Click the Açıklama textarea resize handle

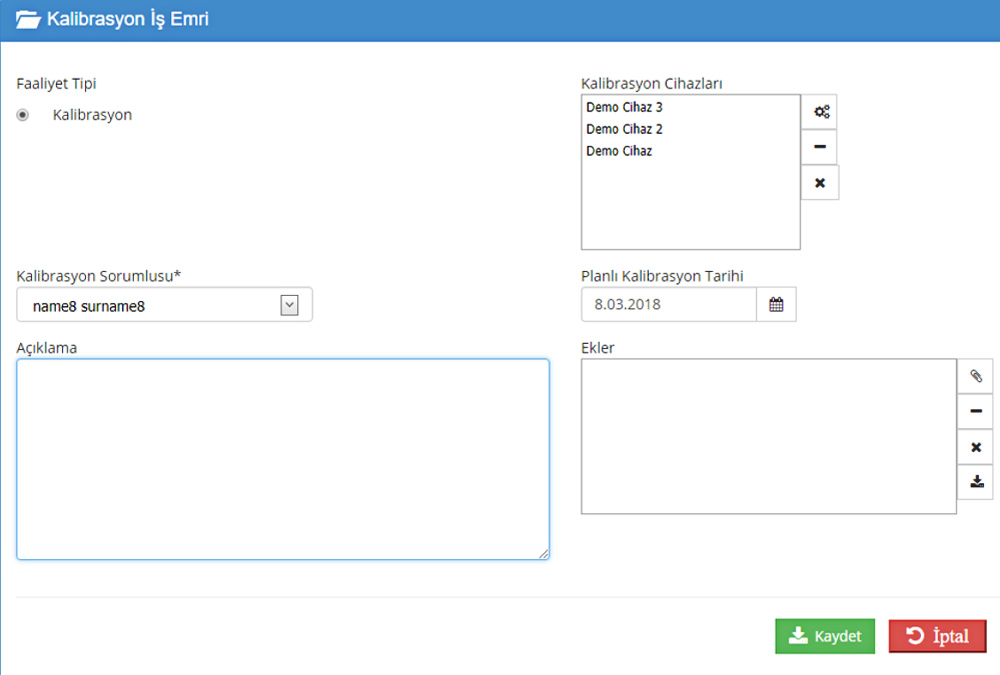coord(543,553)
